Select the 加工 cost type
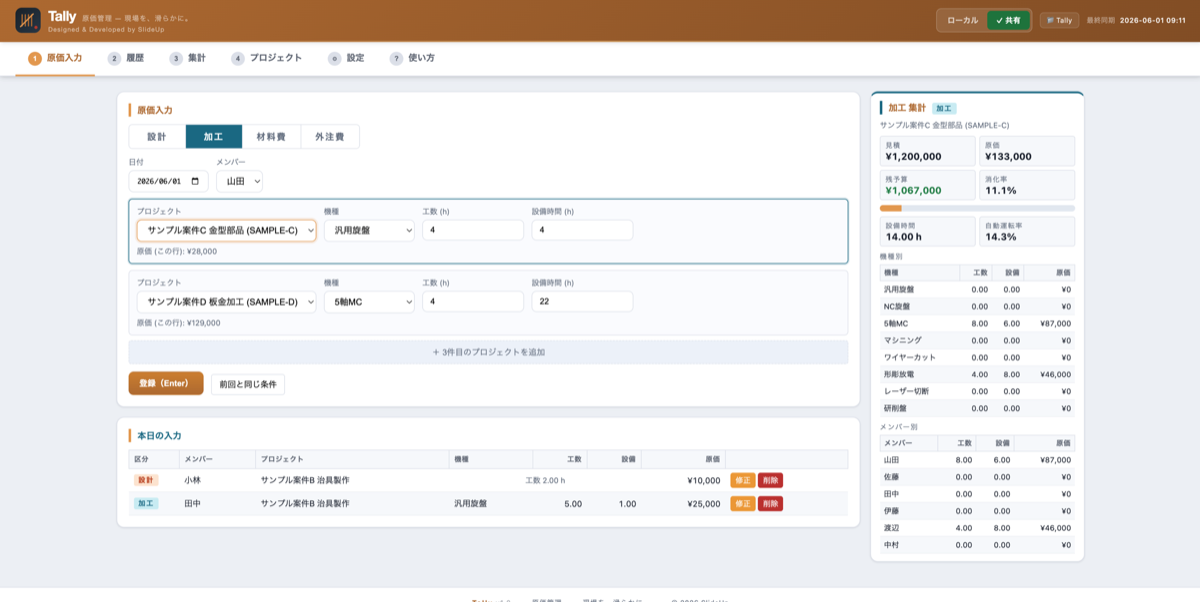 click(214, 136)
